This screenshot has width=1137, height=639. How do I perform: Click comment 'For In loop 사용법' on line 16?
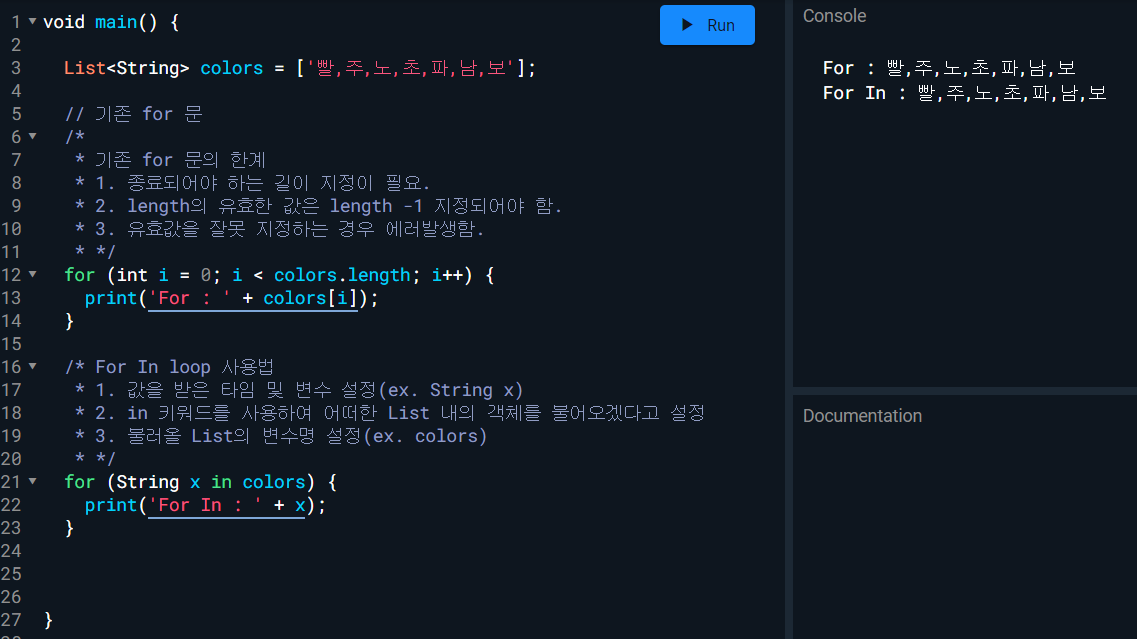click(185, 367)
